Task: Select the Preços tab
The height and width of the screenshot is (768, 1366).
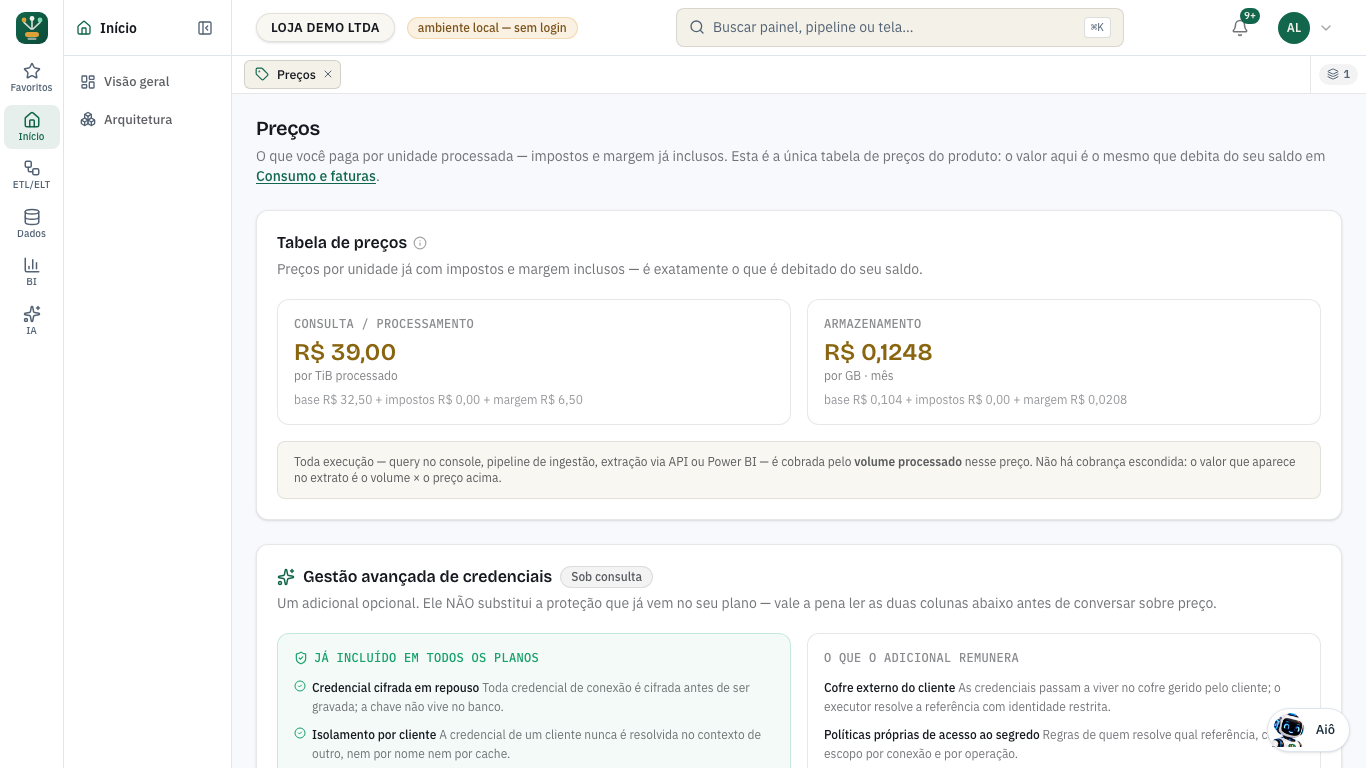Action: click(x=292, y=74)
